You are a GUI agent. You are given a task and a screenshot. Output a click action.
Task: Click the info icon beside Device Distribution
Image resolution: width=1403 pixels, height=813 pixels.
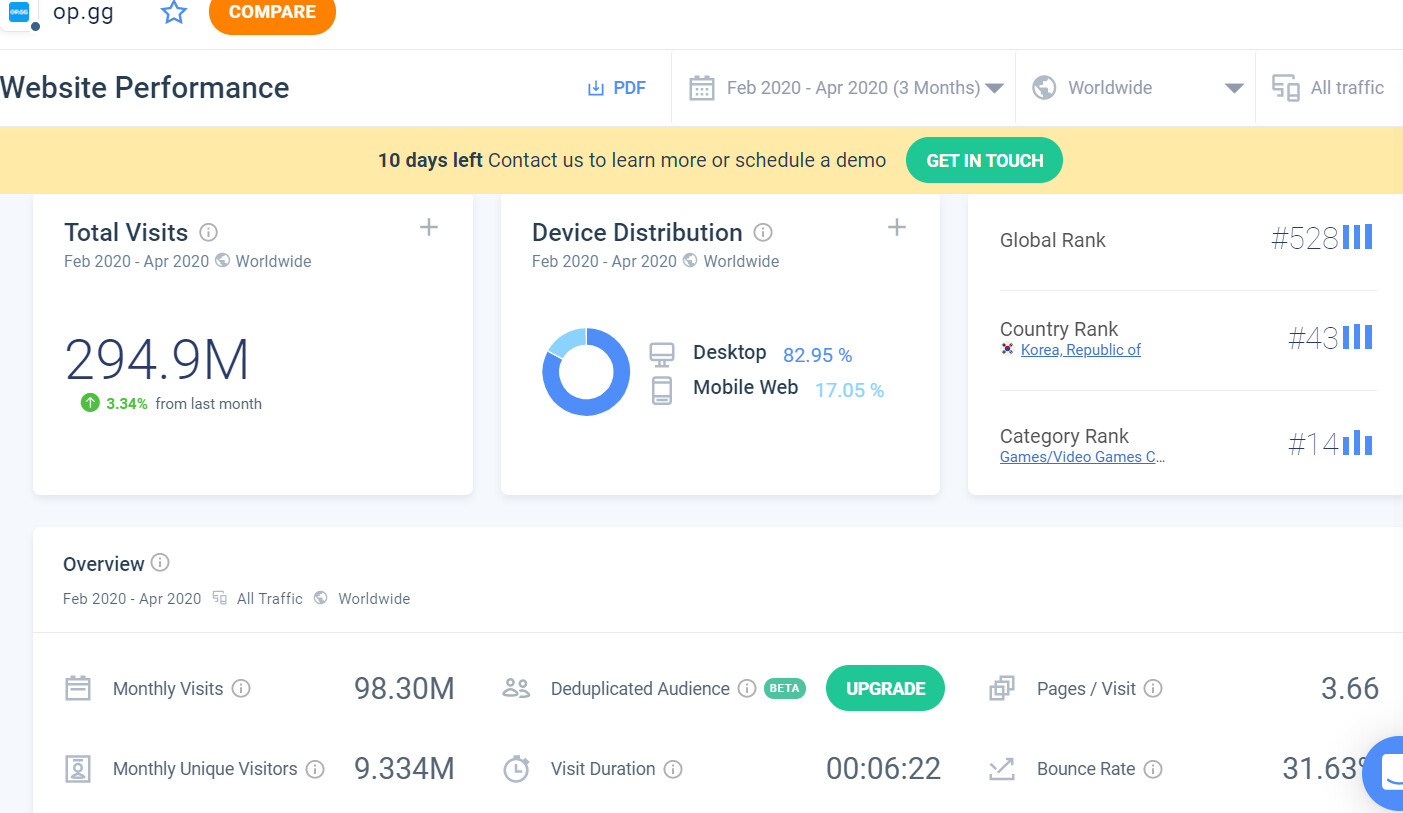pyautogui.click(x=763, y=233)
